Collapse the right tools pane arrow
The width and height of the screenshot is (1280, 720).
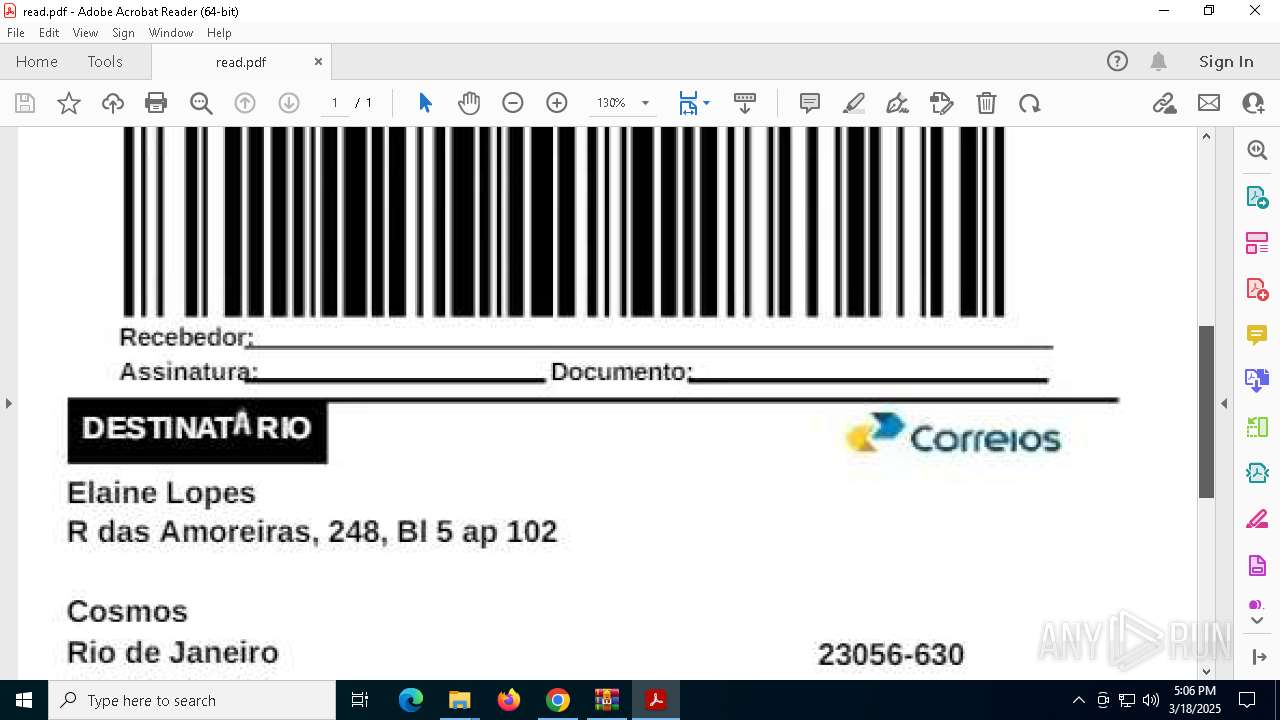point(1224,403)
